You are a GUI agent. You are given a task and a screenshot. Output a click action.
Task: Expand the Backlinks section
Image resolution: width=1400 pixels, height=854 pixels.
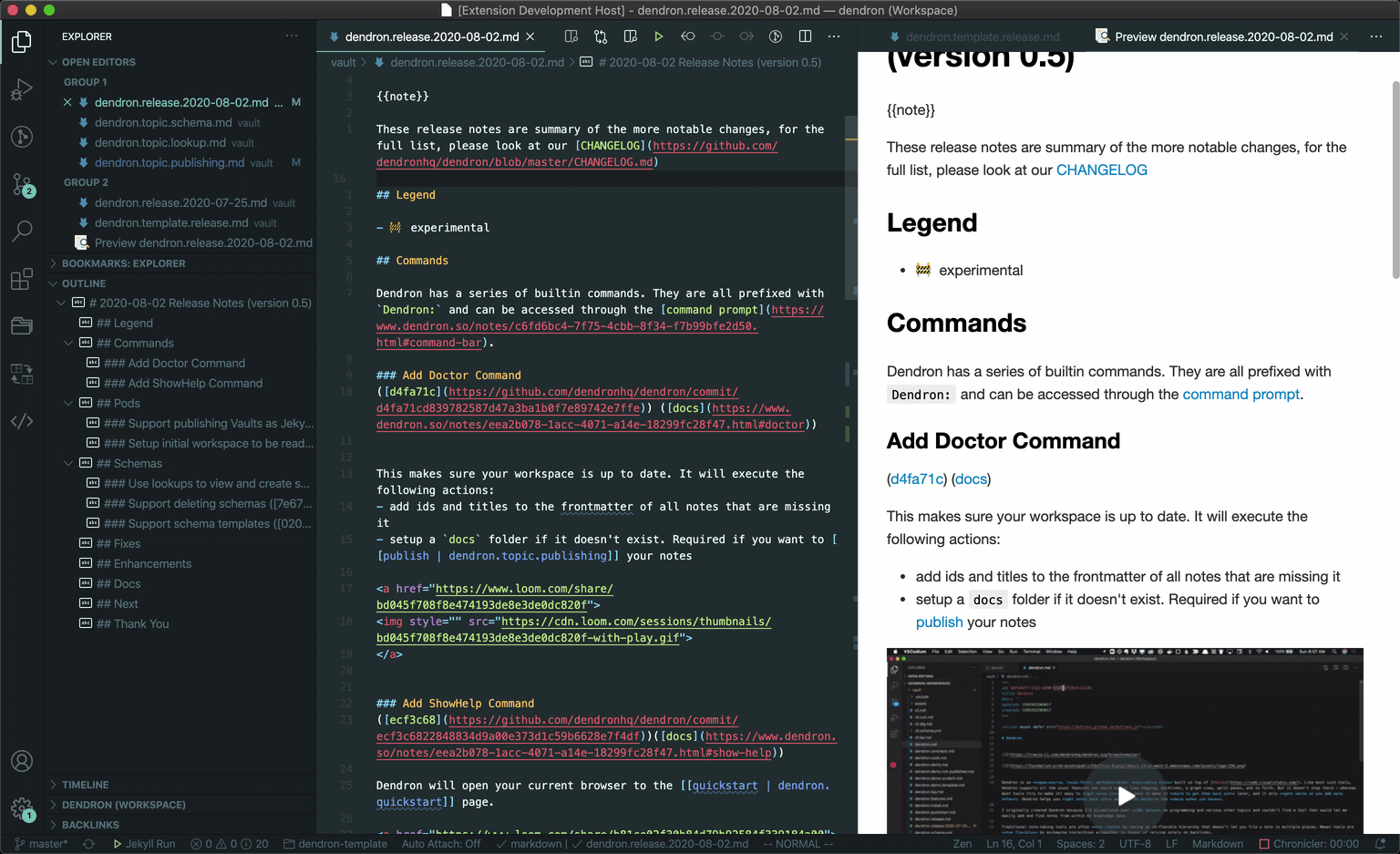[x=90, y=825]
